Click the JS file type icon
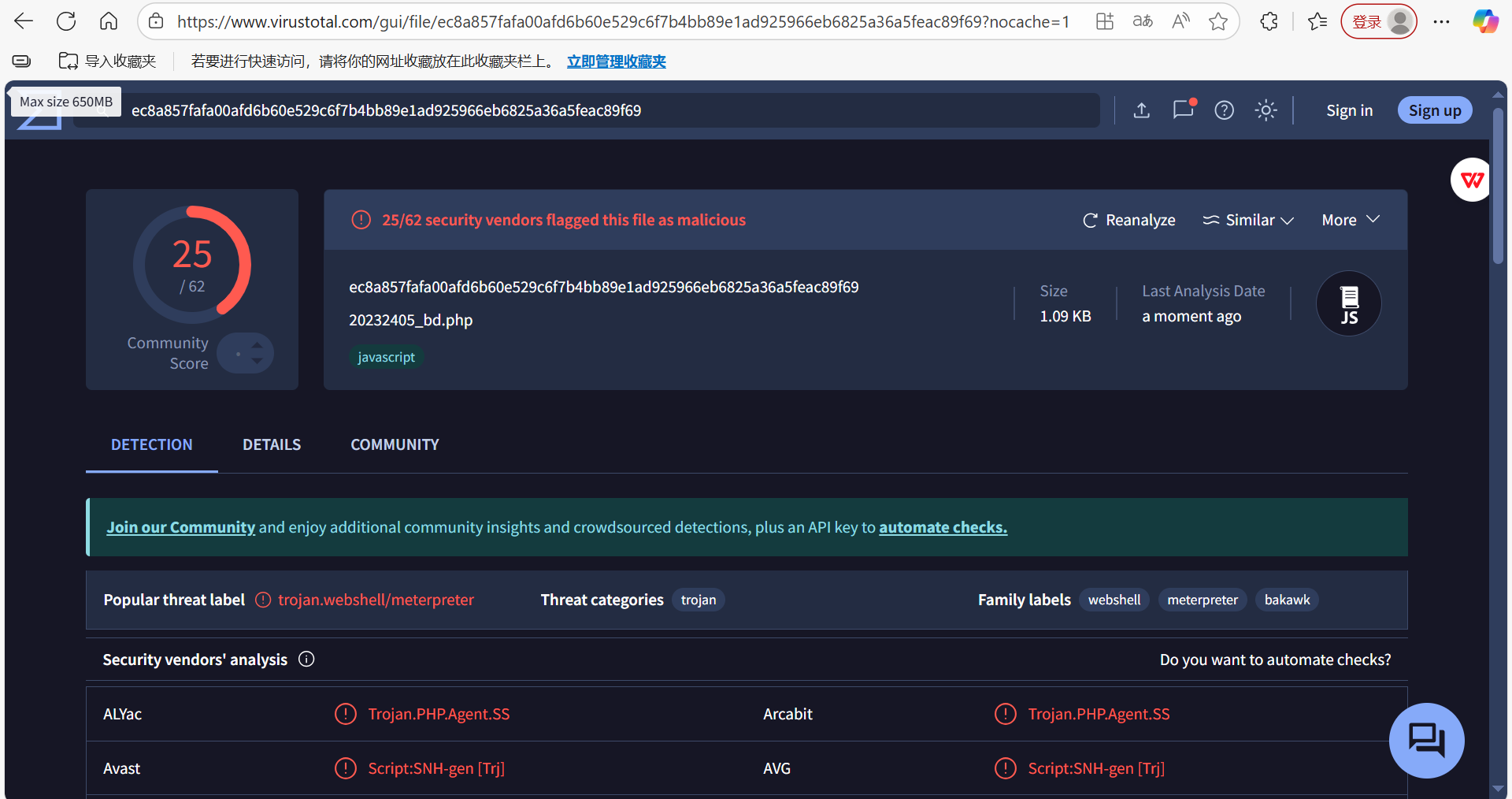This screenshot has height=799, width=1512. point(1349,303)
